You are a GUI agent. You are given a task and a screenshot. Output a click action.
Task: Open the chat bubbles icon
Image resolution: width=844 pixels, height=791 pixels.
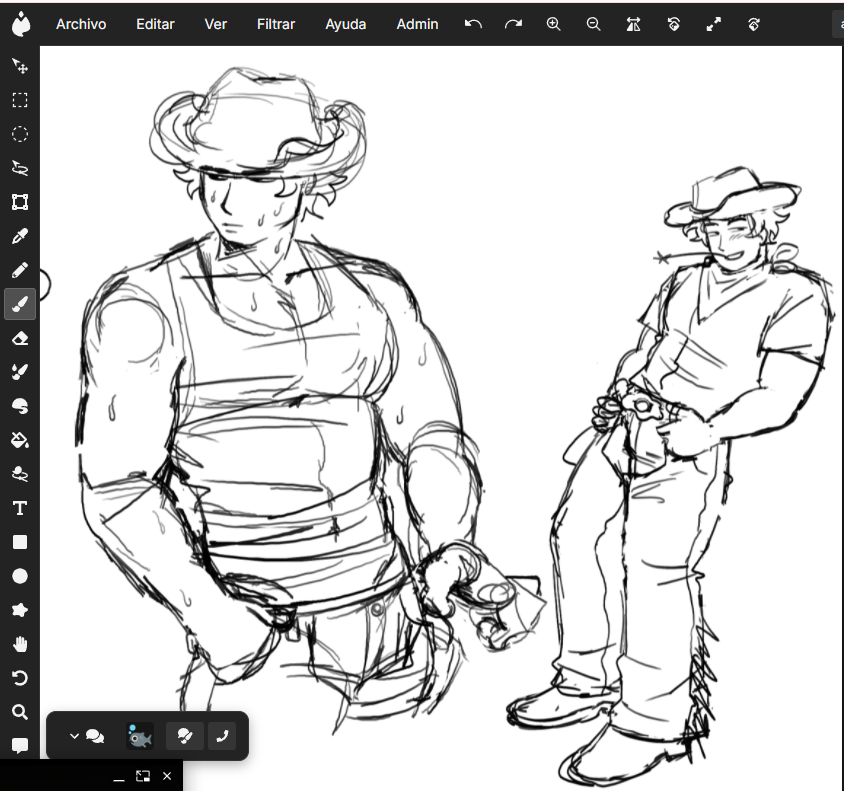pos(95,736)
